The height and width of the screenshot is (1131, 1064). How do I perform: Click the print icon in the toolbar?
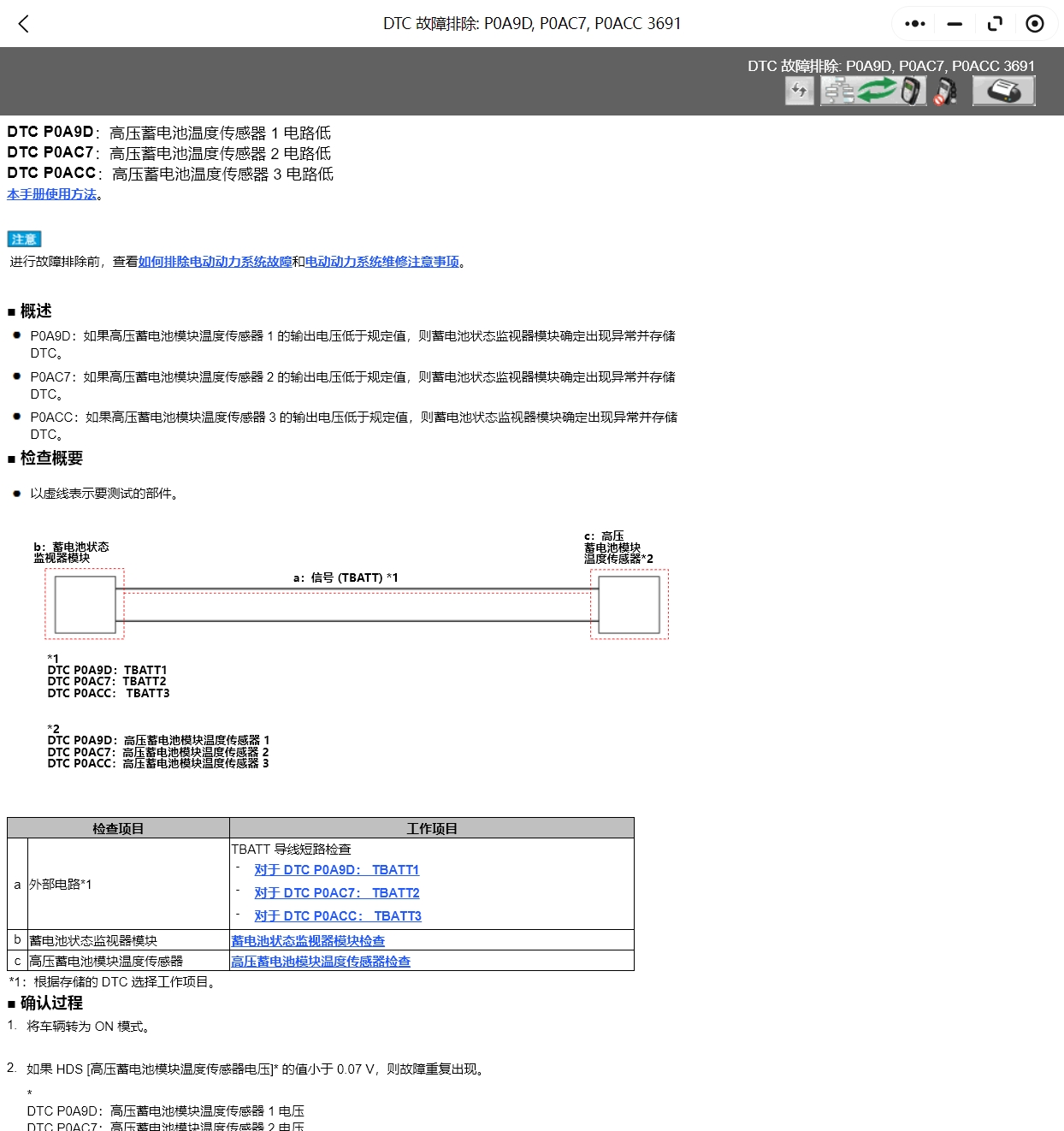(x=1003, y=90)
